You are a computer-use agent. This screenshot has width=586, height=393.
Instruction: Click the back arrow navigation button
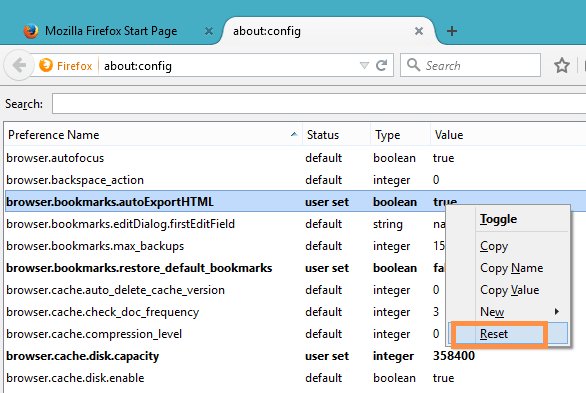tap(18, 65)
